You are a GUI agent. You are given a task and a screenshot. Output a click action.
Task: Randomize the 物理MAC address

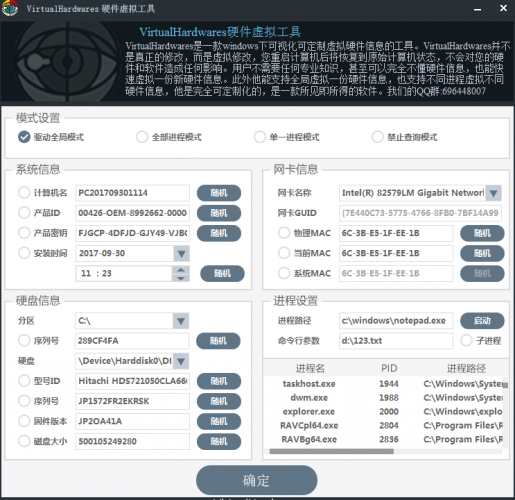[x=482, y=233]
